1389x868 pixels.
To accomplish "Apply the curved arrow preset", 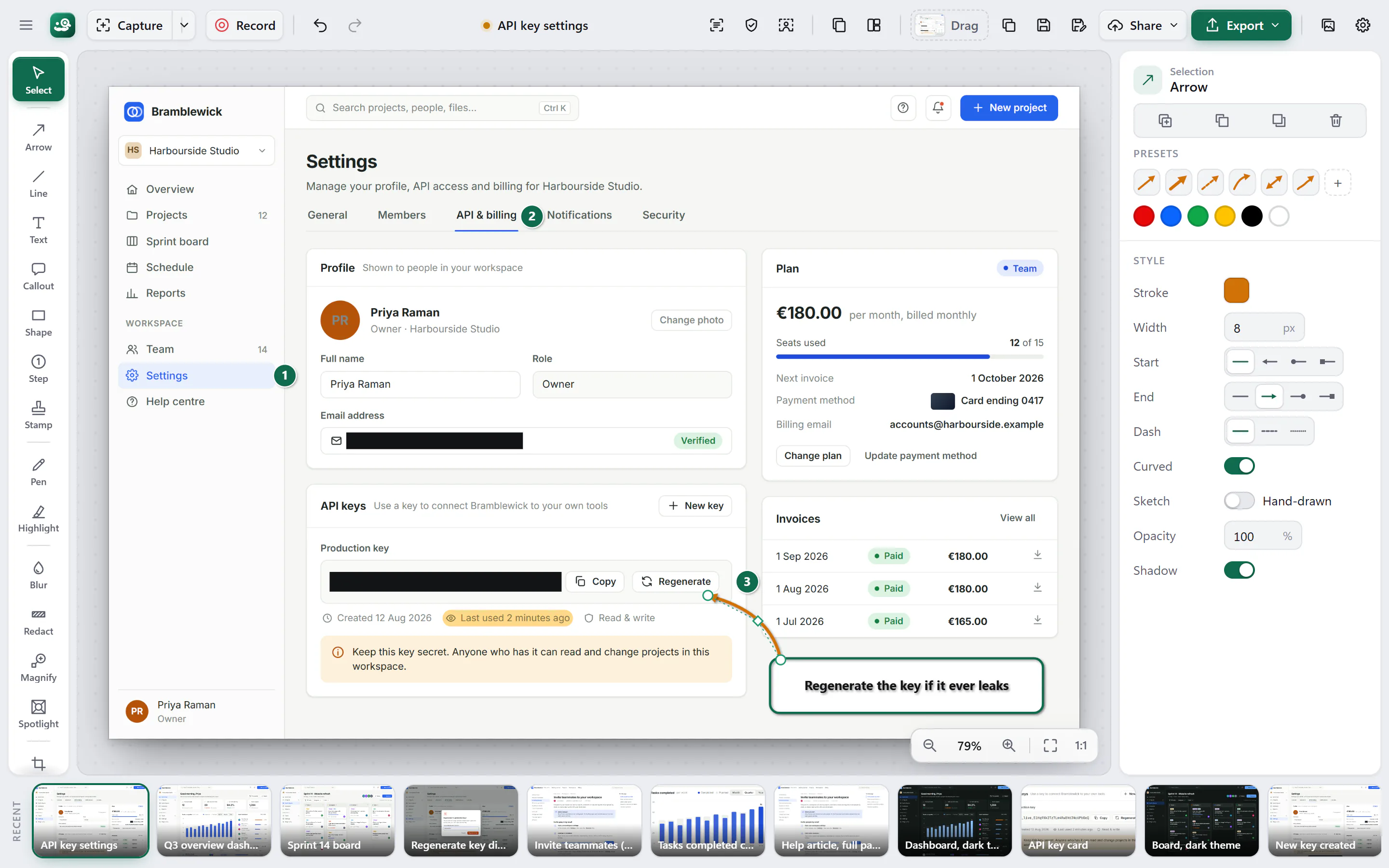I will coord(1241,183).
